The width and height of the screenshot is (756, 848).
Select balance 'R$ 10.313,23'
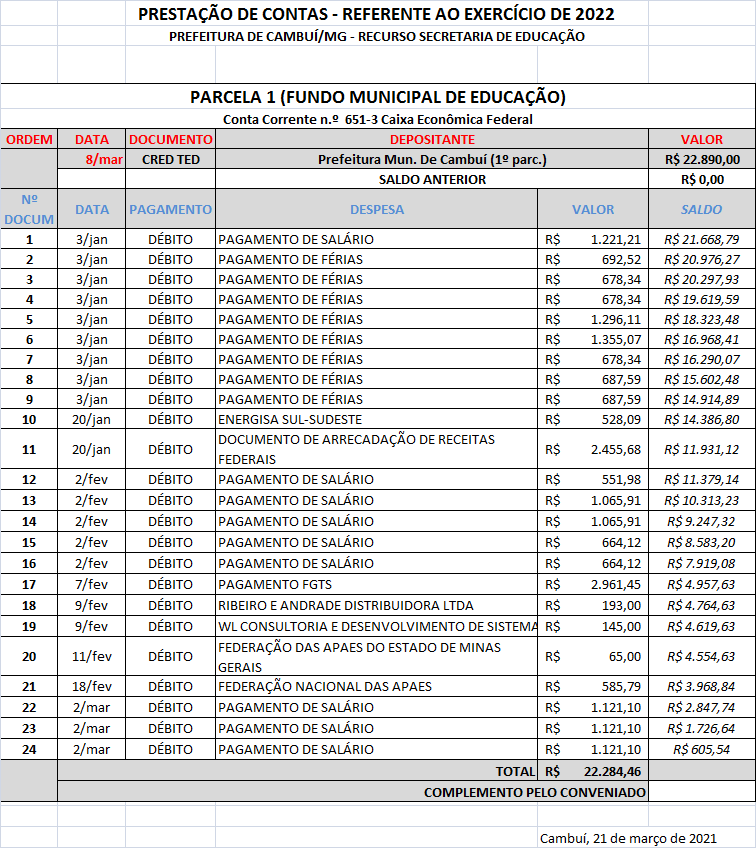tap(702, 500)
